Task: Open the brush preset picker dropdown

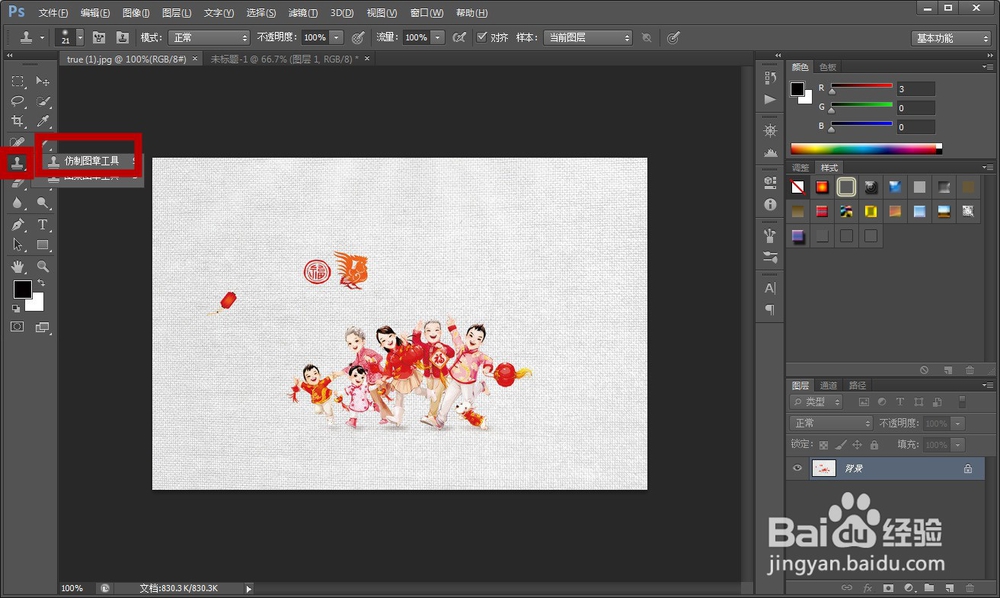Action: click(80, 38)
